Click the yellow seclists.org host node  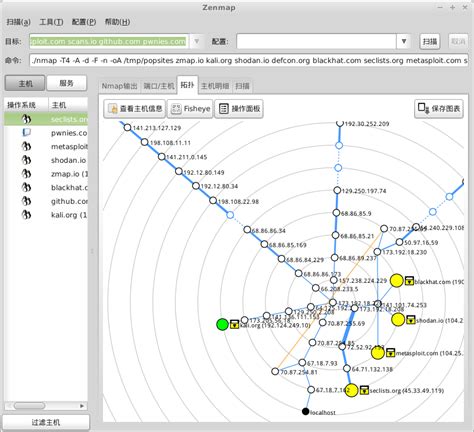(x=351, y=390)
